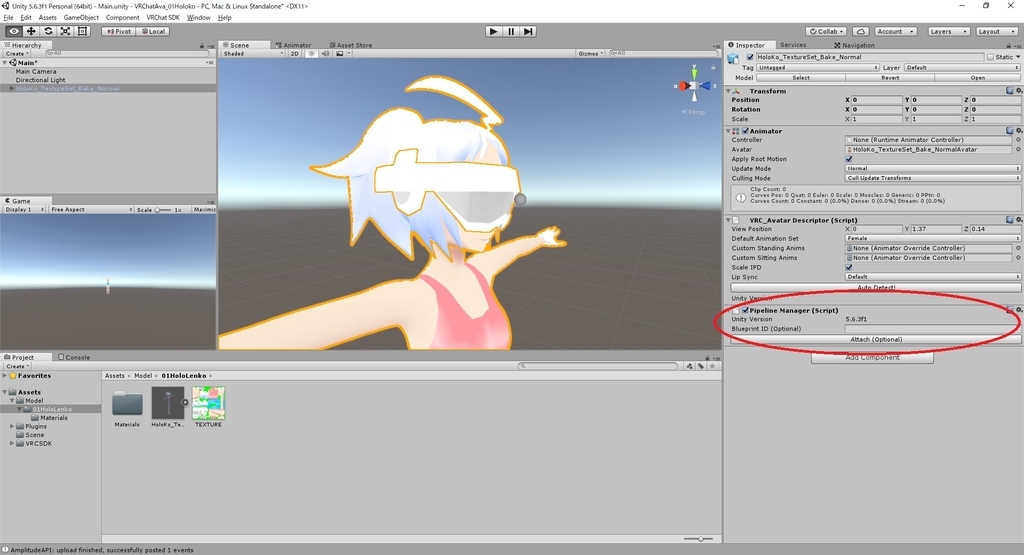Switch to the Asset Store tab
Screen dimensions: 1024x555
pos(351,45)
